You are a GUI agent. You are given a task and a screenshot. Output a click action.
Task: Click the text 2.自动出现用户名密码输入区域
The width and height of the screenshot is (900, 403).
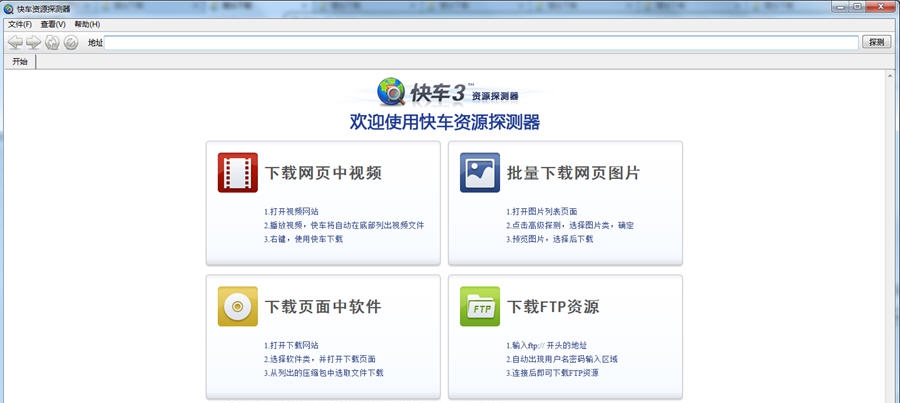click(x=561, y=359)
